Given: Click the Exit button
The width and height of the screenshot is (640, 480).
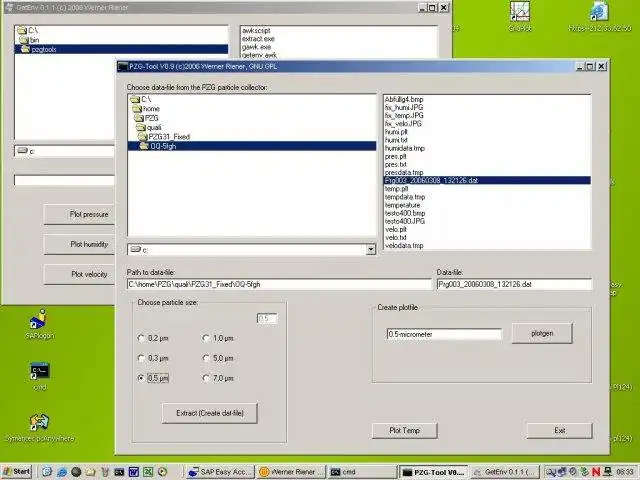Looking at the screenshot, I should pyautogui.click(x=560, y=430).
